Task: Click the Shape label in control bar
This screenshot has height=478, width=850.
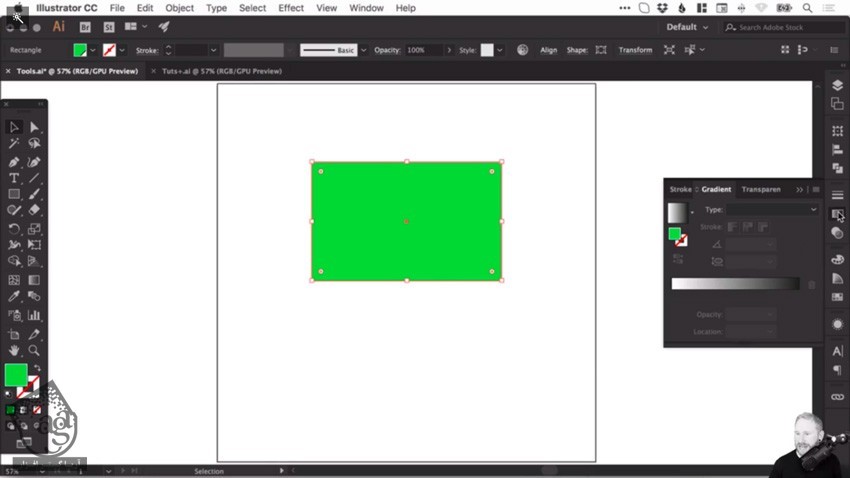Action: [x=577, y=50]
